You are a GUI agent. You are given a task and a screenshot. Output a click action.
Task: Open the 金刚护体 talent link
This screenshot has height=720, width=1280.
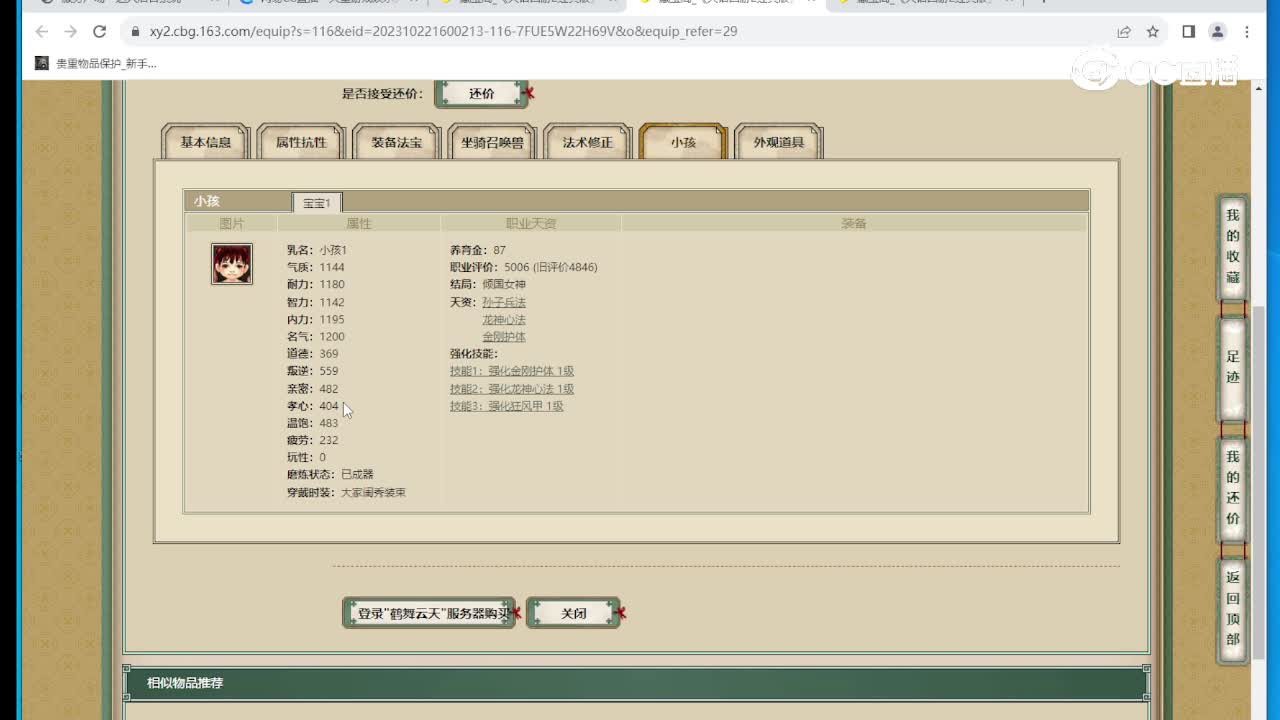(x=504, y=337)
